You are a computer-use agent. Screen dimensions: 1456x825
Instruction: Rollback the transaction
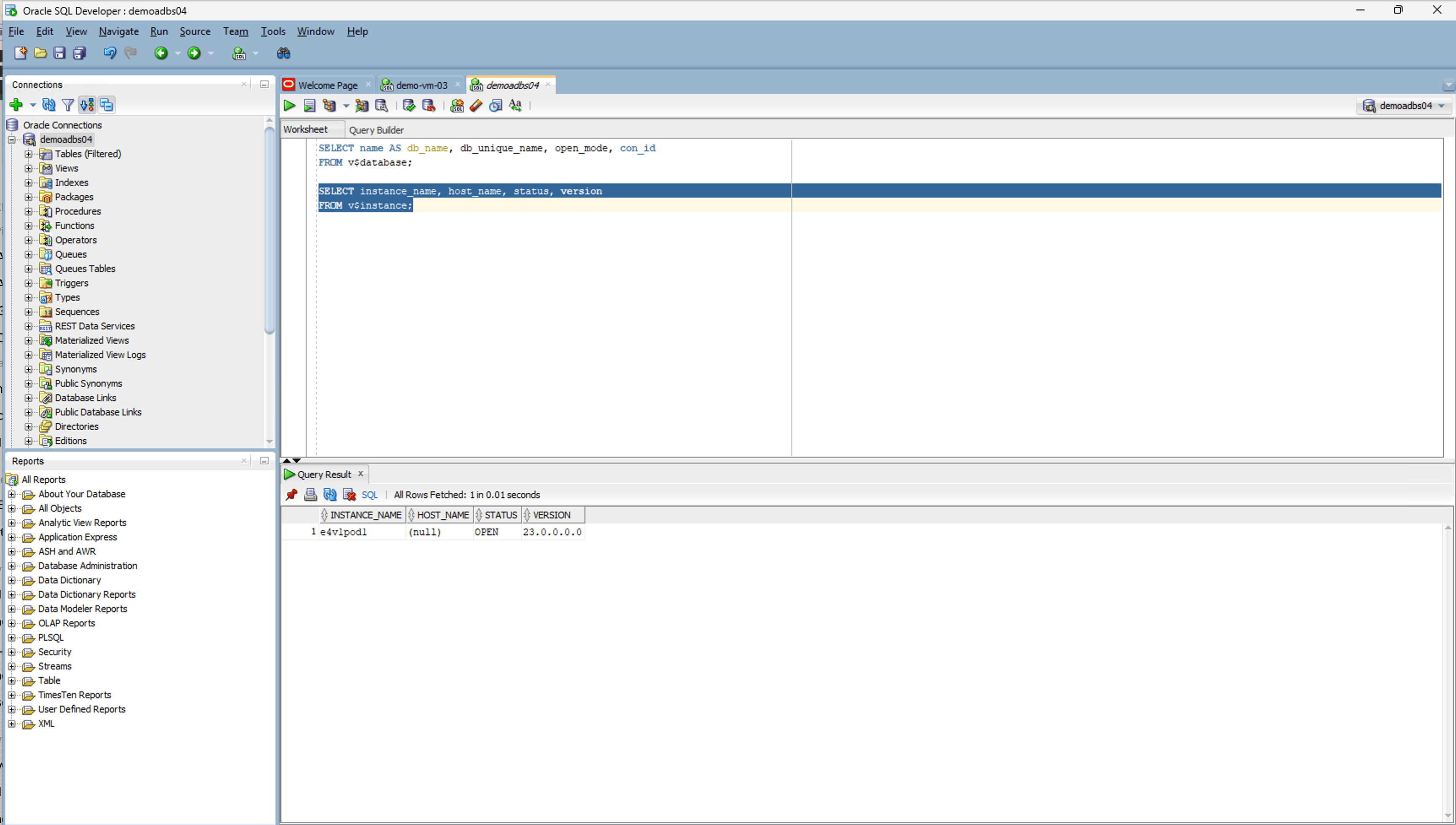429,105
